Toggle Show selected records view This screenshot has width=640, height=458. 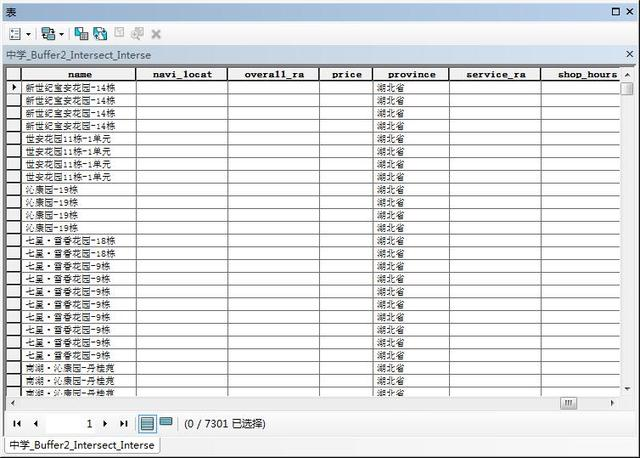[166, 422]
